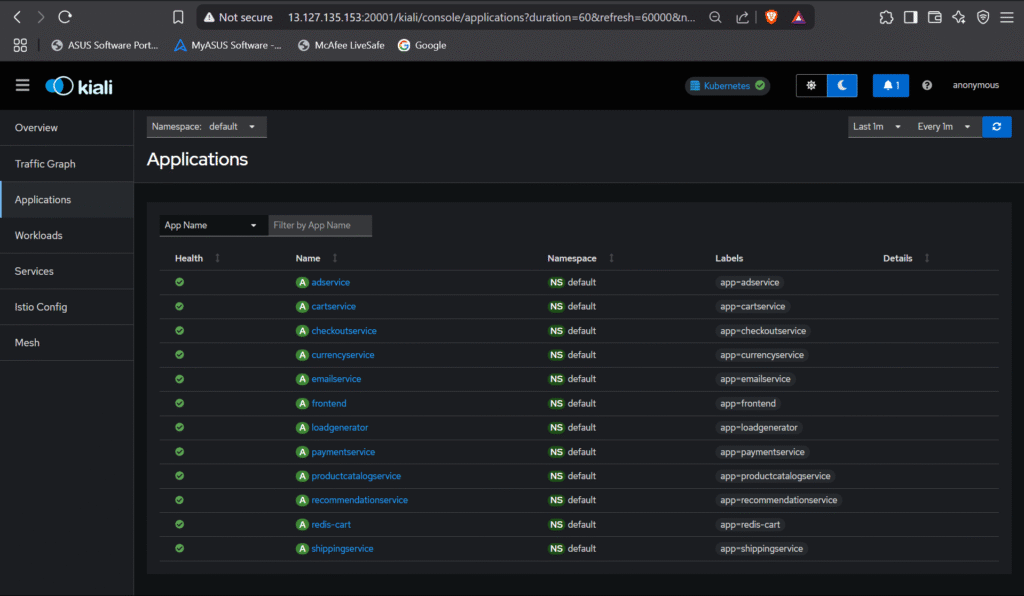Open the productcatalogservice application
This screenshot has width=1024, height=596.
[x=356, y=476]
